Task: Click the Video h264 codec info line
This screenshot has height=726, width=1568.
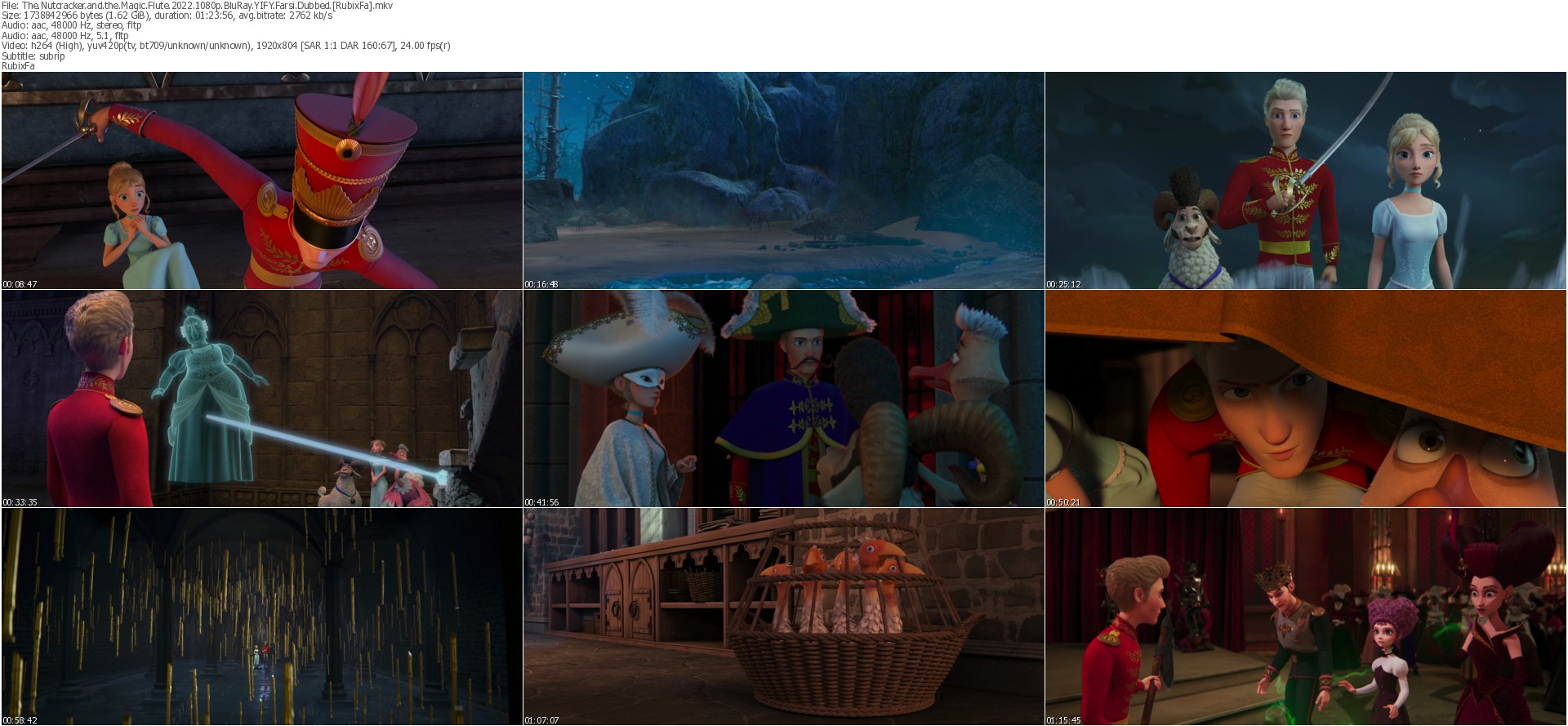Action: [226, 46]
